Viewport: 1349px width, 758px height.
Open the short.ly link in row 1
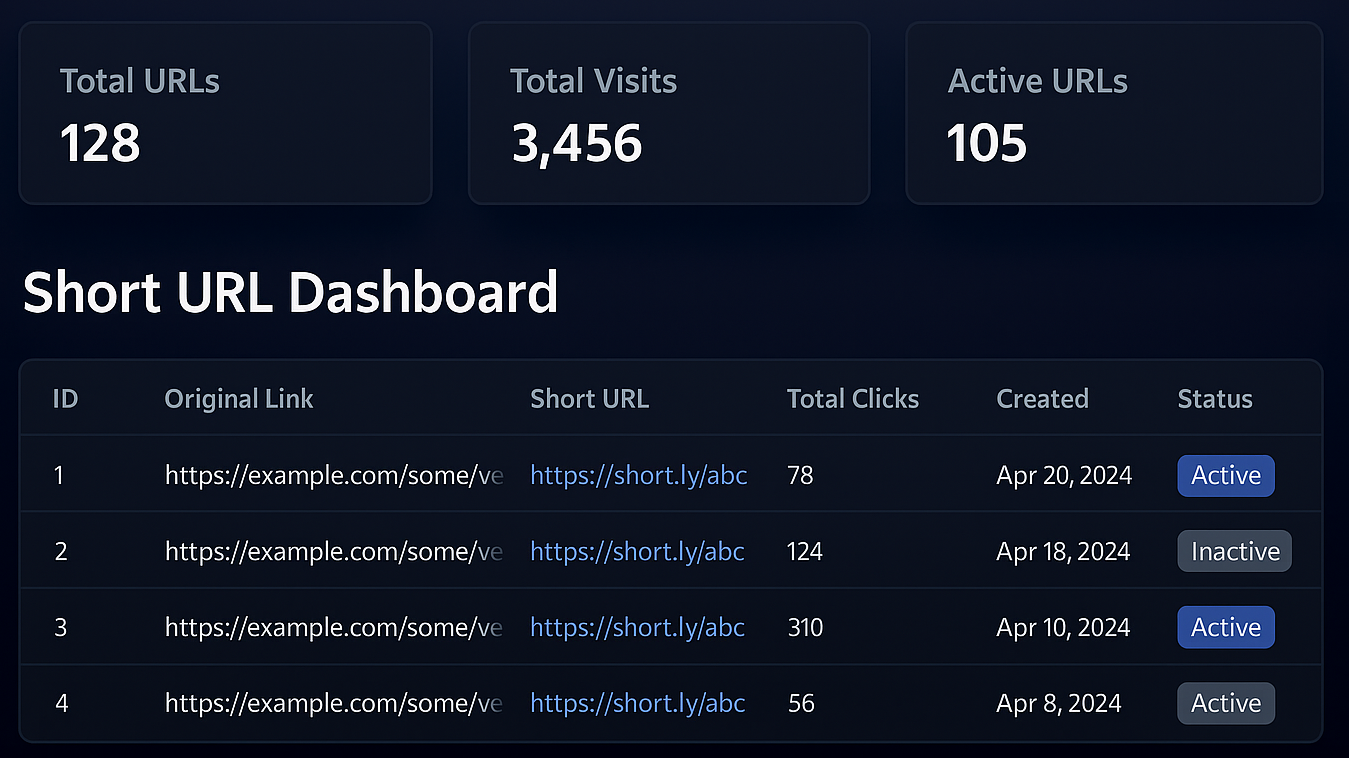coord(638,475)
